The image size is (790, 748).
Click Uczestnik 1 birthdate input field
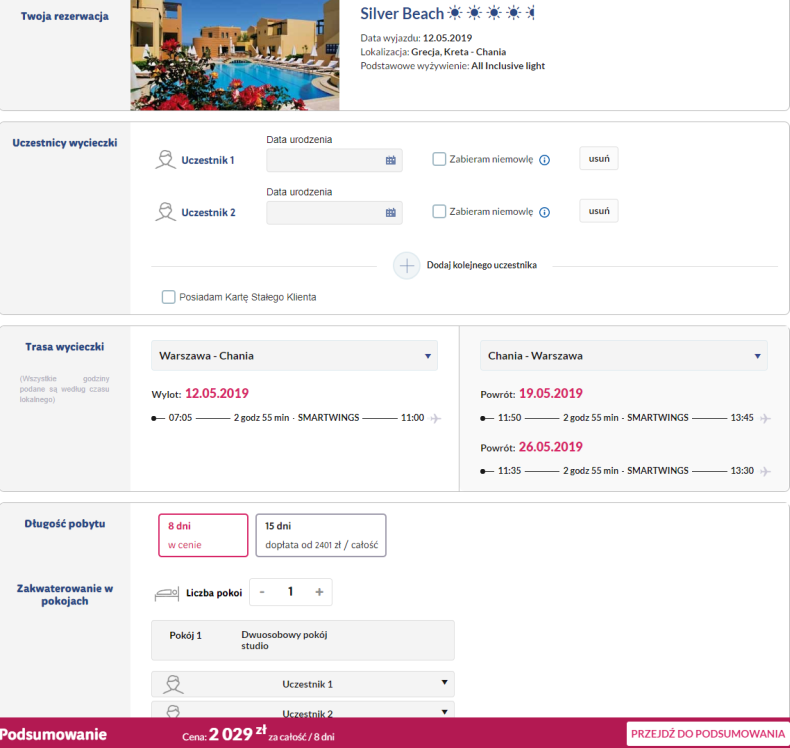pos(334,160)
